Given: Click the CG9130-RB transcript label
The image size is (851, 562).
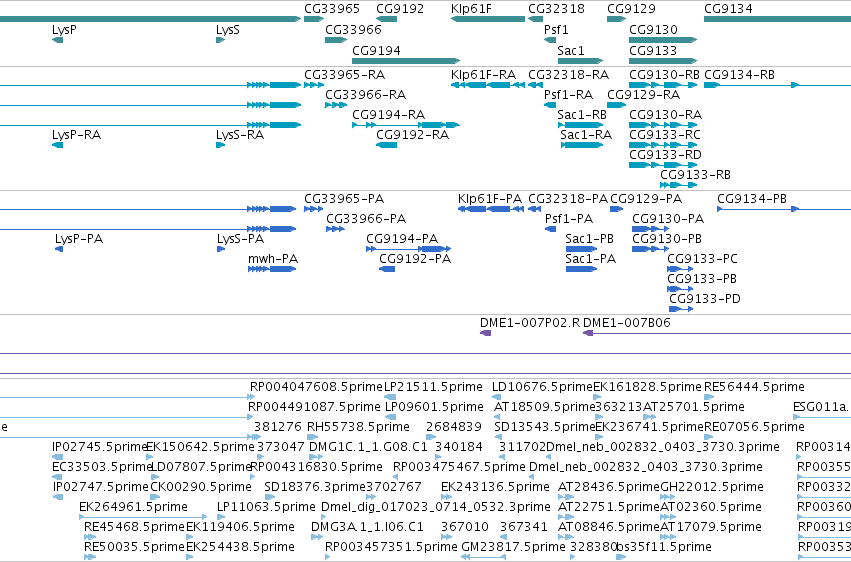Looking at the screenshot, I should (x=664, y=74).
